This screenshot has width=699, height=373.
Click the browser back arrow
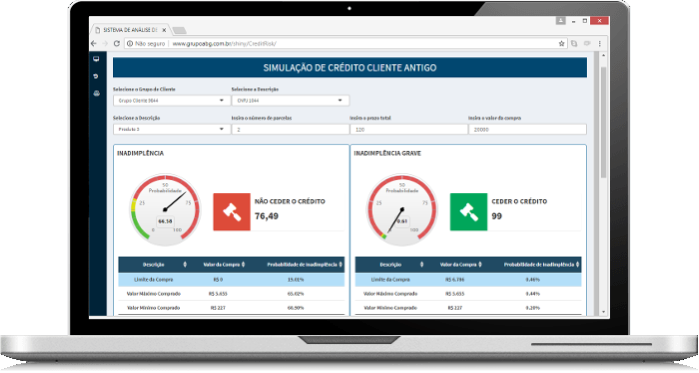click(x=94, y=44)
